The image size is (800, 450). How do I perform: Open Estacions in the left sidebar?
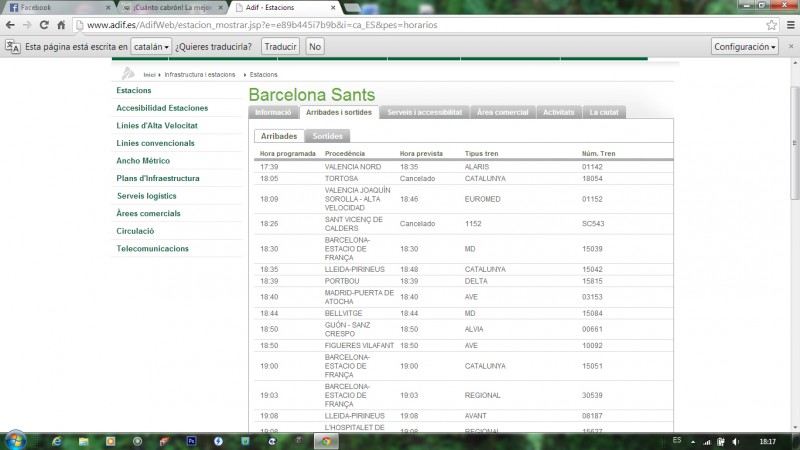134,90
